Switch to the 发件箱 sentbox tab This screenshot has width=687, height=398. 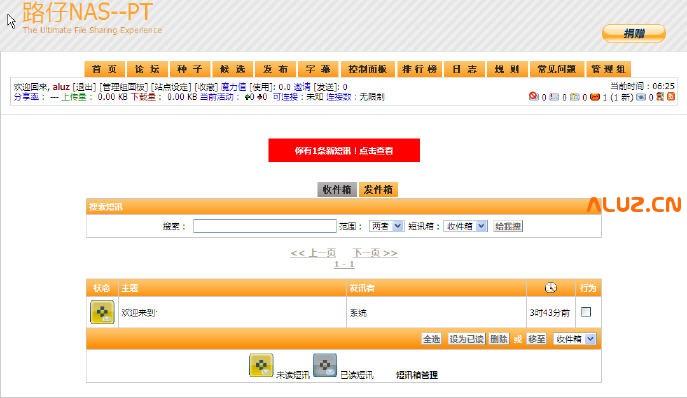pos(378,189)
